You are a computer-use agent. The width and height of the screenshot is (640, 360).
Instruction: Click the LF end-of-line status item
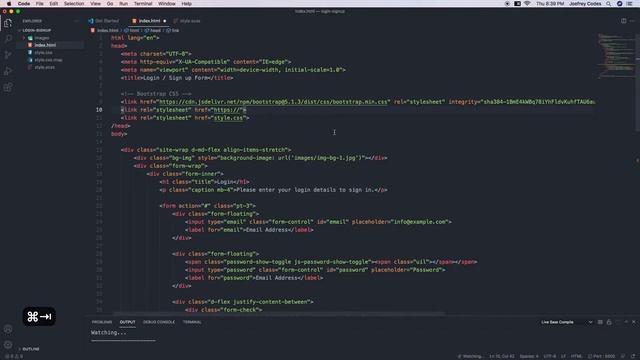click(x=564, y=356)
